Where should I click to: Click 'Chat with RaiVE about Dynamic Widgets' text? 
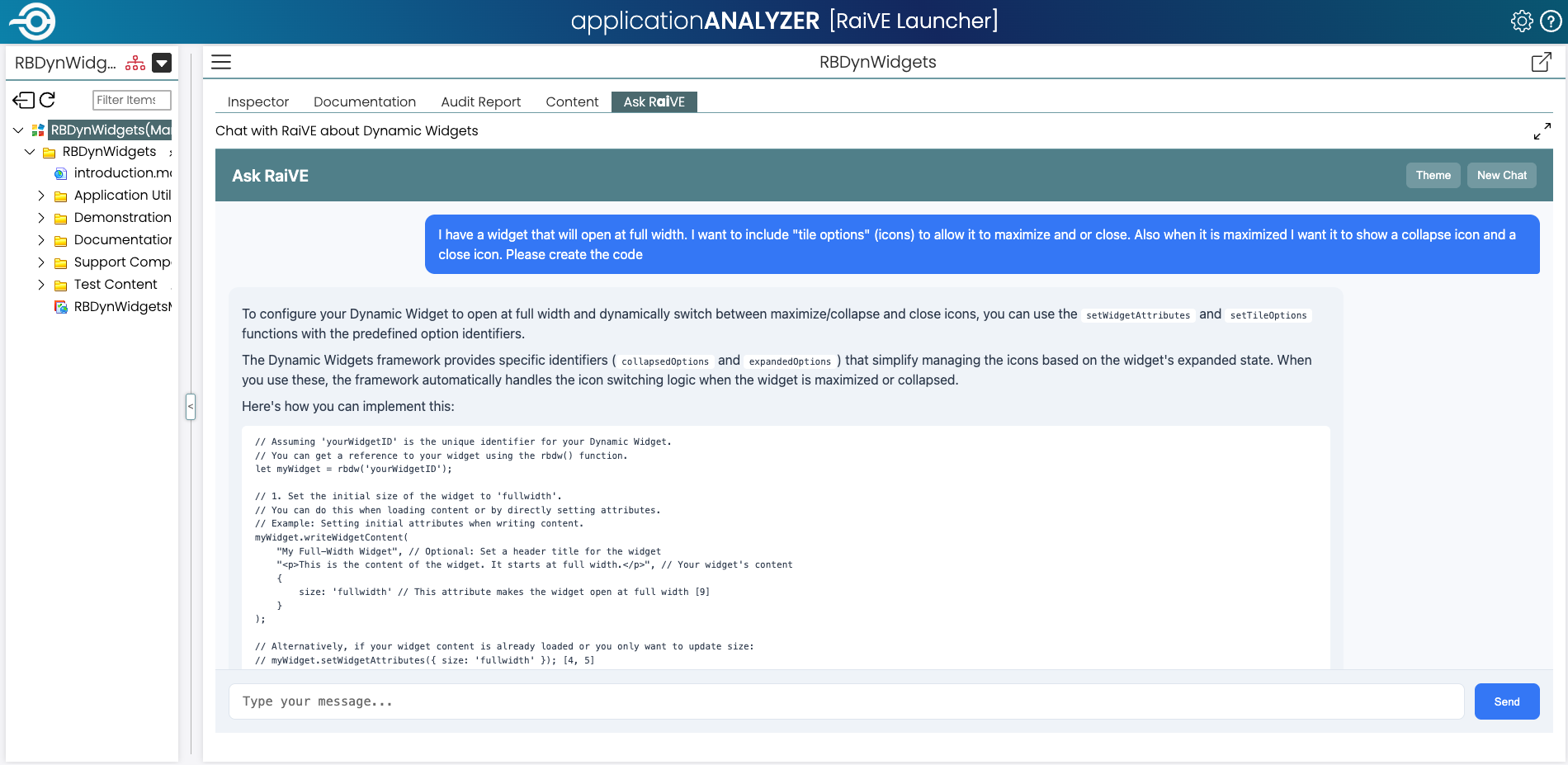click(x=347, y=131)
